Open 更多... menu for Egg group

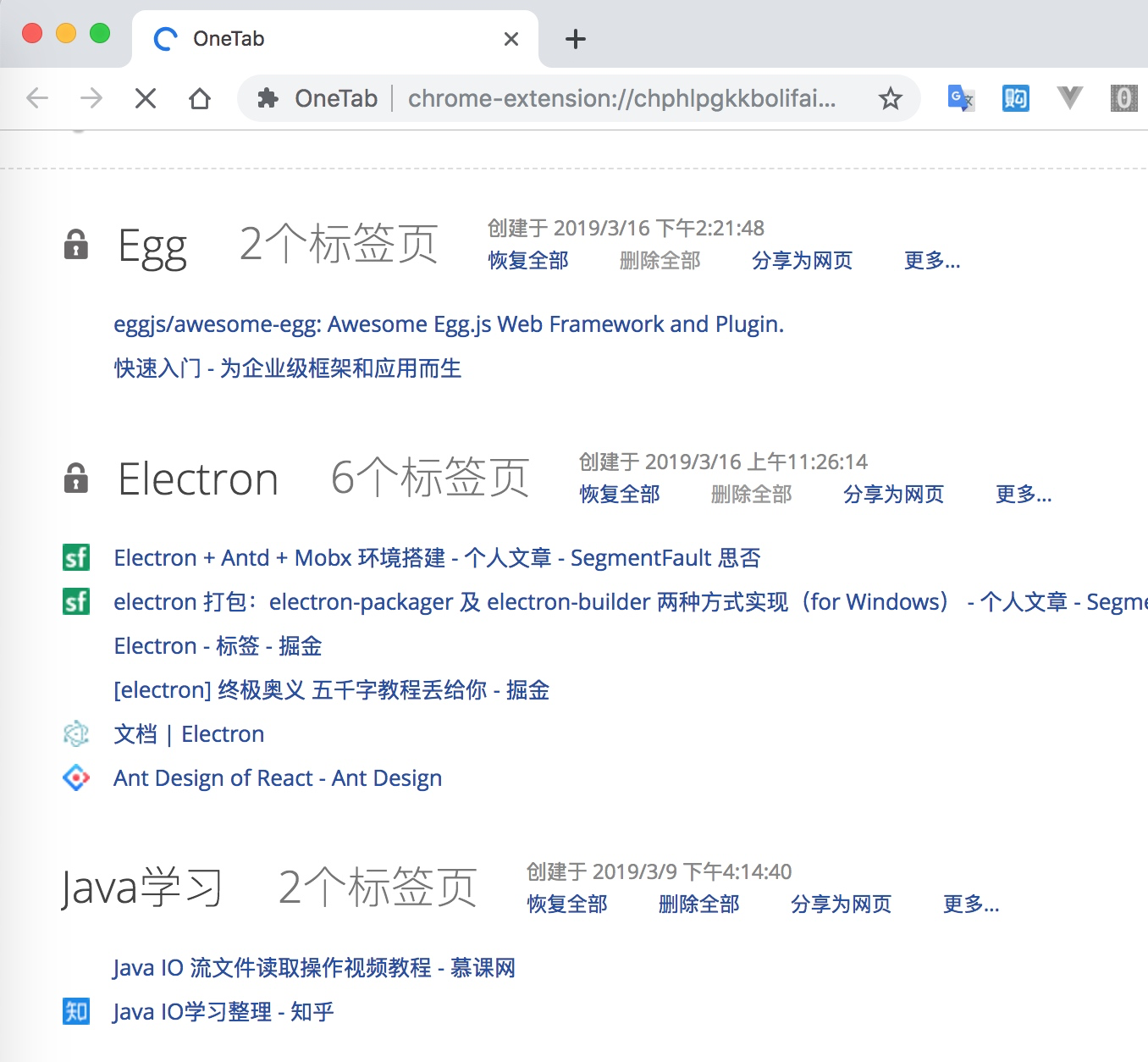[932, 260]
